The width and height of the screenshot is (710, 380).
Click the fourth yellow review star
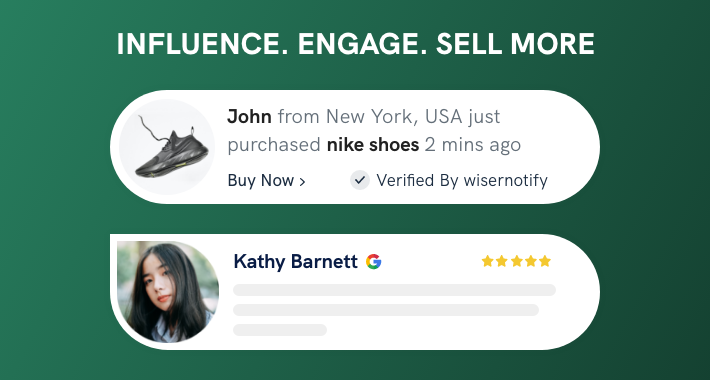(x=531, y=261)
